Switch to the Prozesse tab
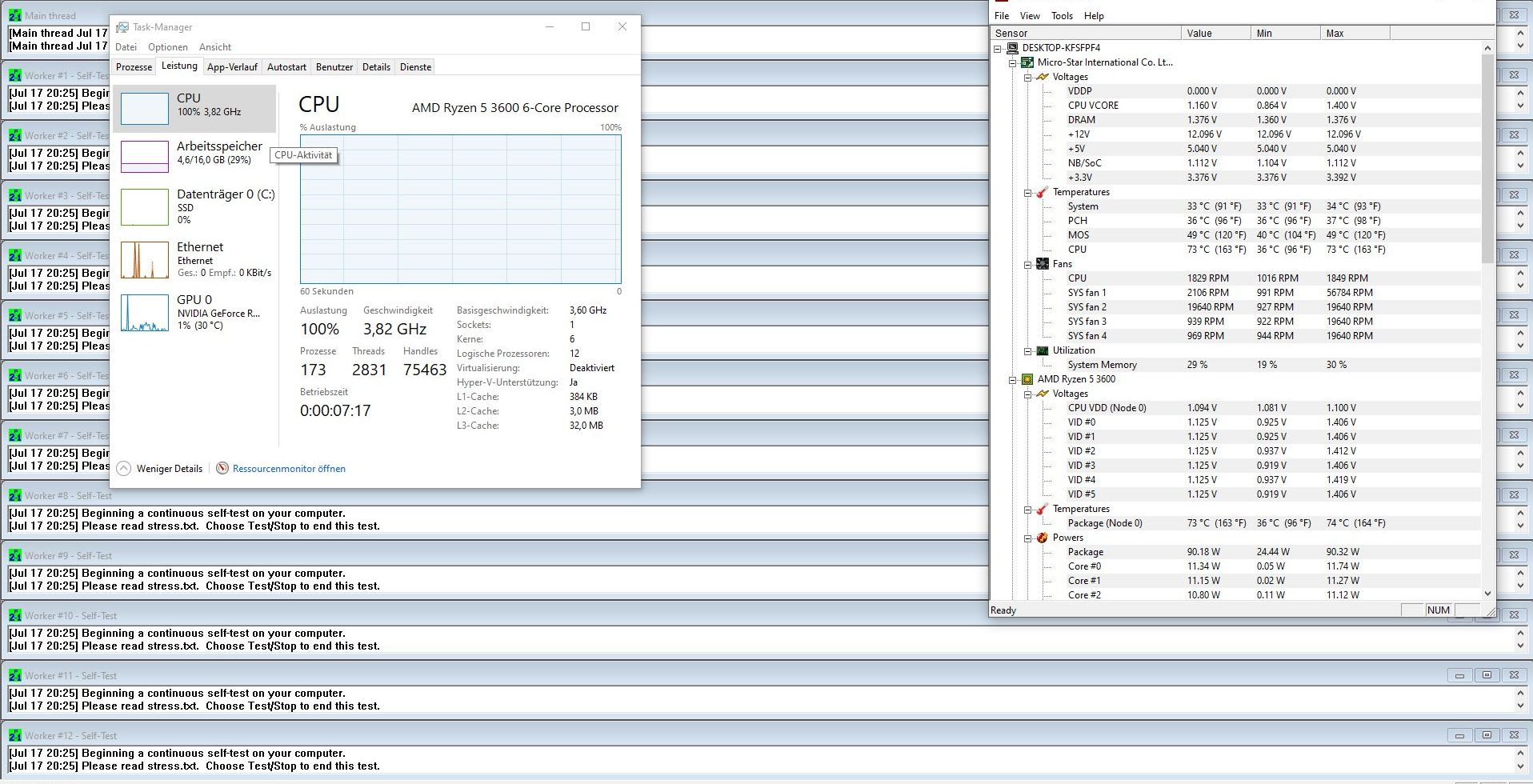The height and width of the screenshot is (784, 1533). pyautogui.click(x=134, y=67)
